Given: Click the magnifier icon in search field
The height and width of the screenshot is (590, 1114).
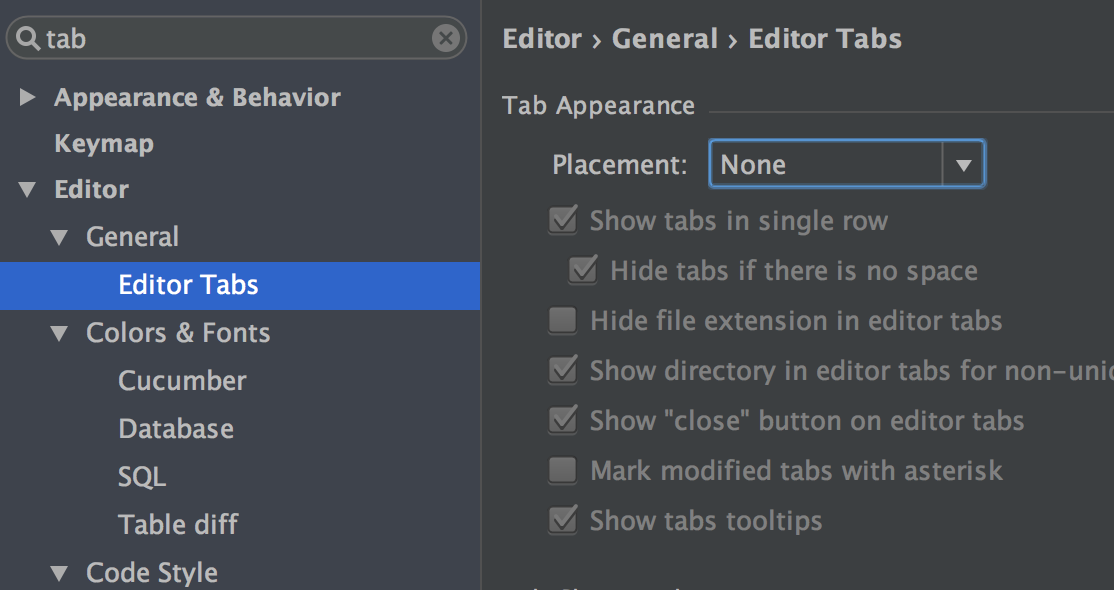Looking at the screenshot, I should pos(28,38).
